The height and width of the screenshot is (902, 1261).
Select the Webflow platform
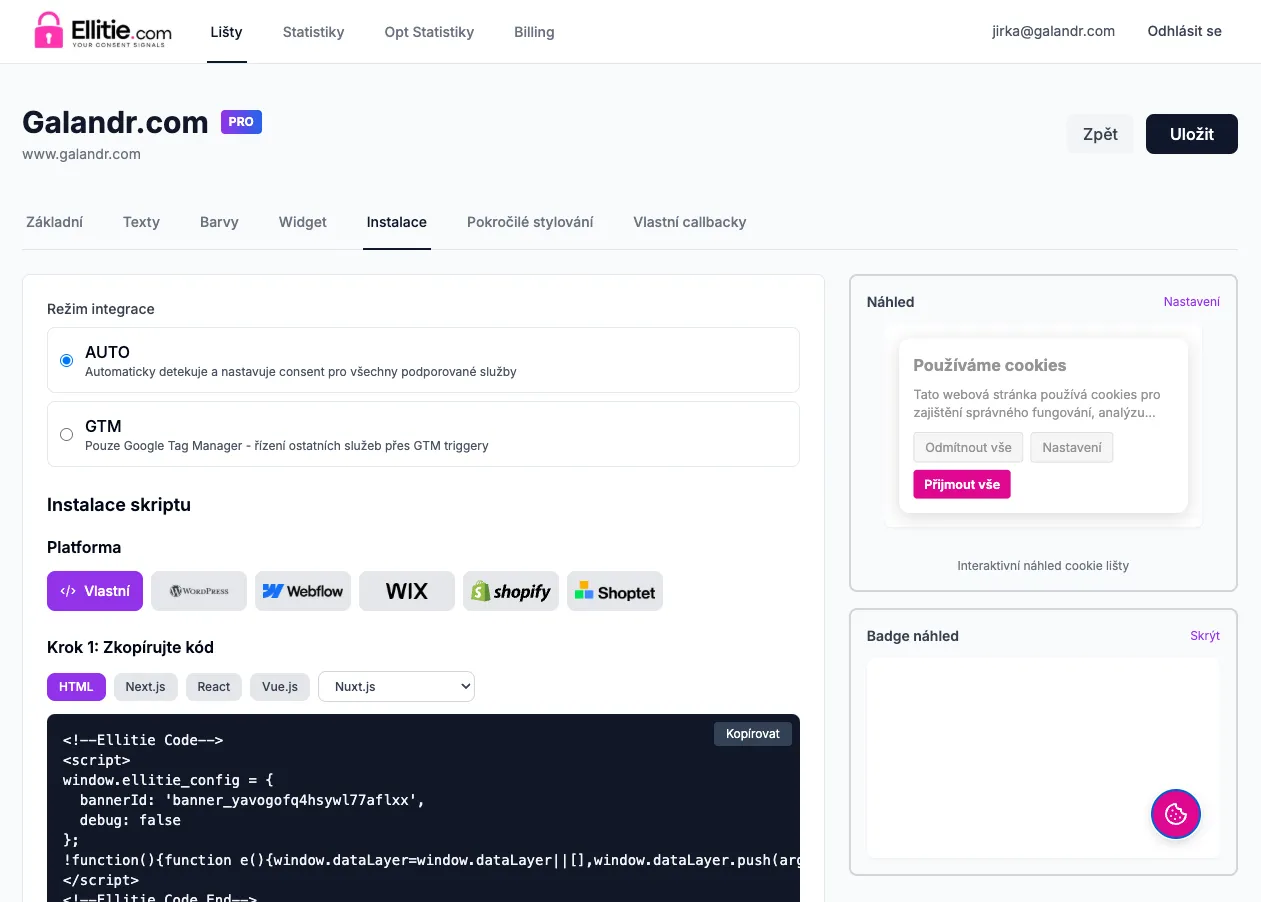(x=302, y=591)
